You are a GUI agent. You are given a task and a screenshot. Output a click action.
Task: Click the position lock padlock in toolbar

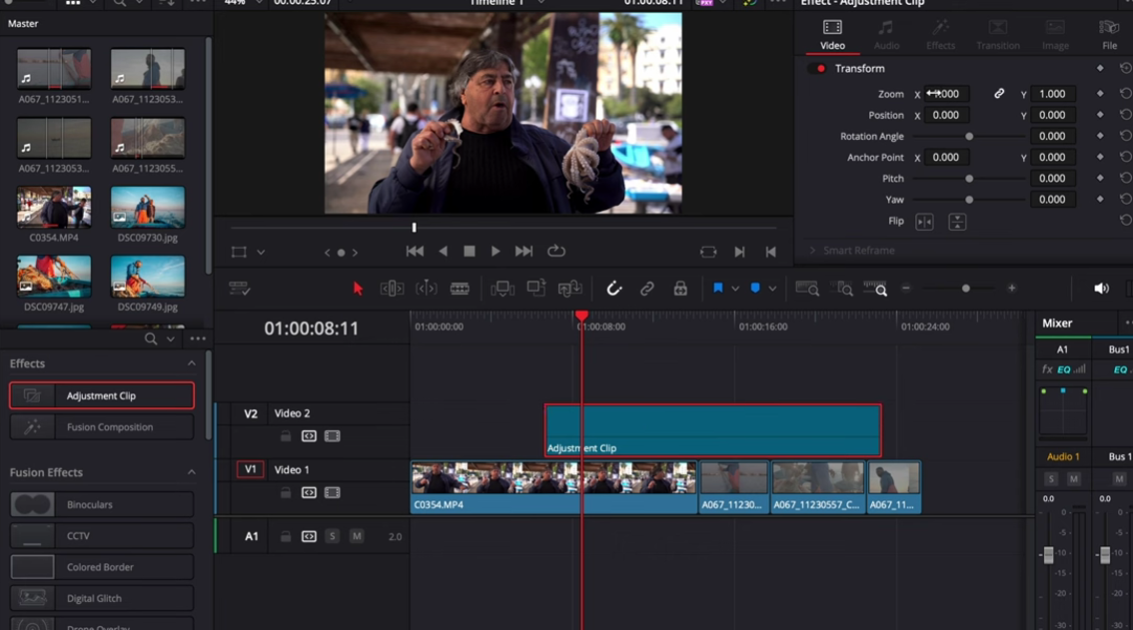click(x=680, y=289)
